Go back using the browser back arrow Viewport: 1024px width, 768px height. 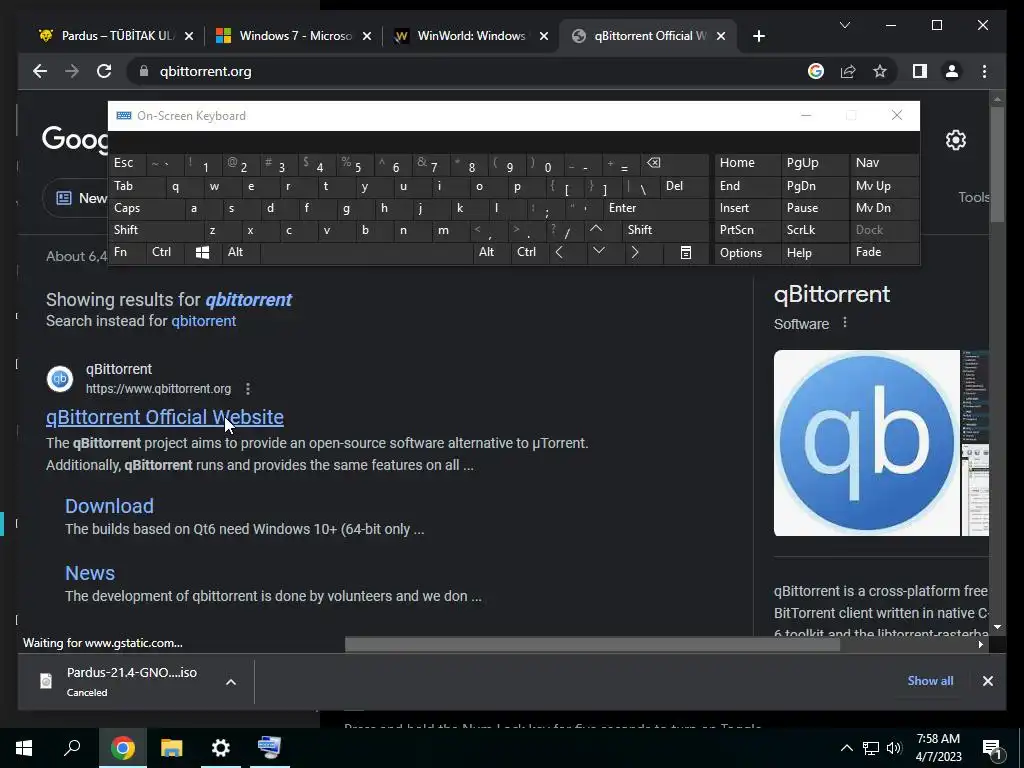point(40,71)
